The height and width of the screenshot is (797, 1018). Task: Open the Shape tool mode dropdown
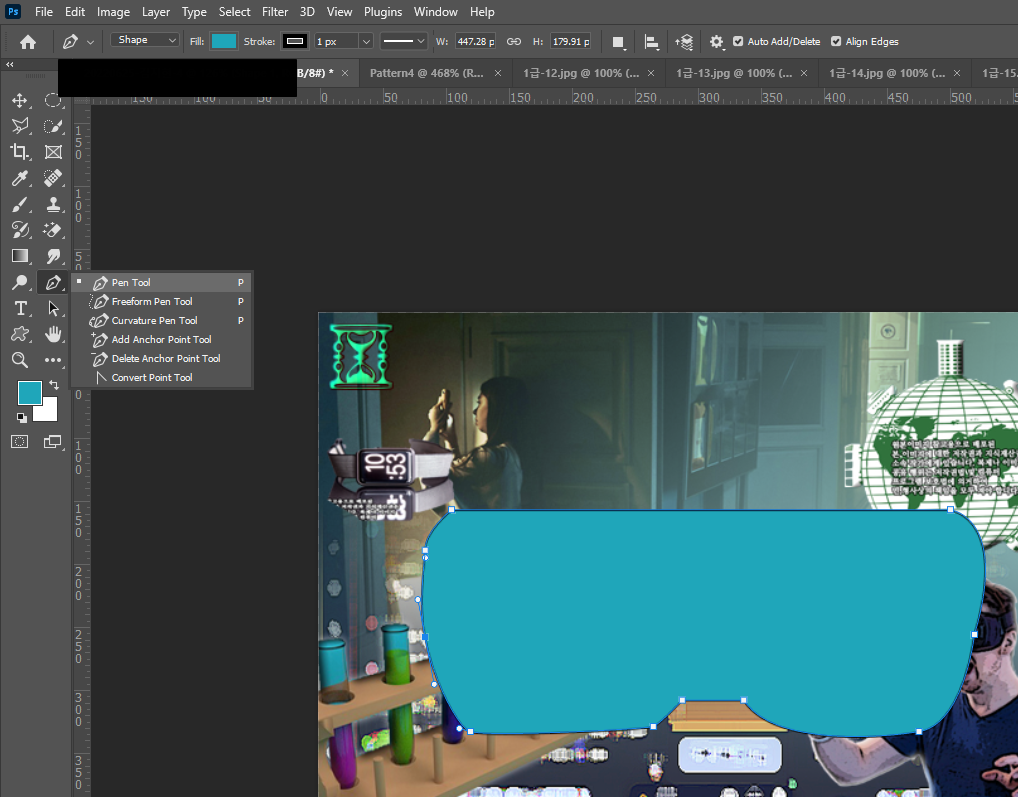coord(144,40)
